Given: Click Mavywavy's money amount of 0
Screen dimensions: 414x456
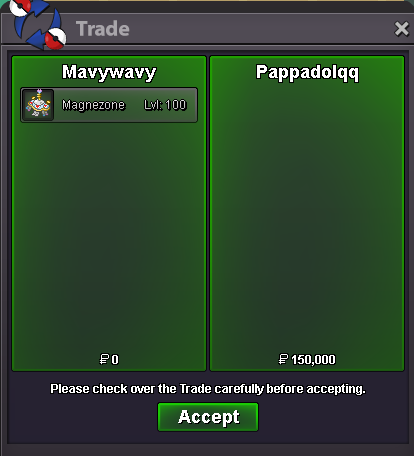Looking at the screenshot, I should (x=115, y=360).
